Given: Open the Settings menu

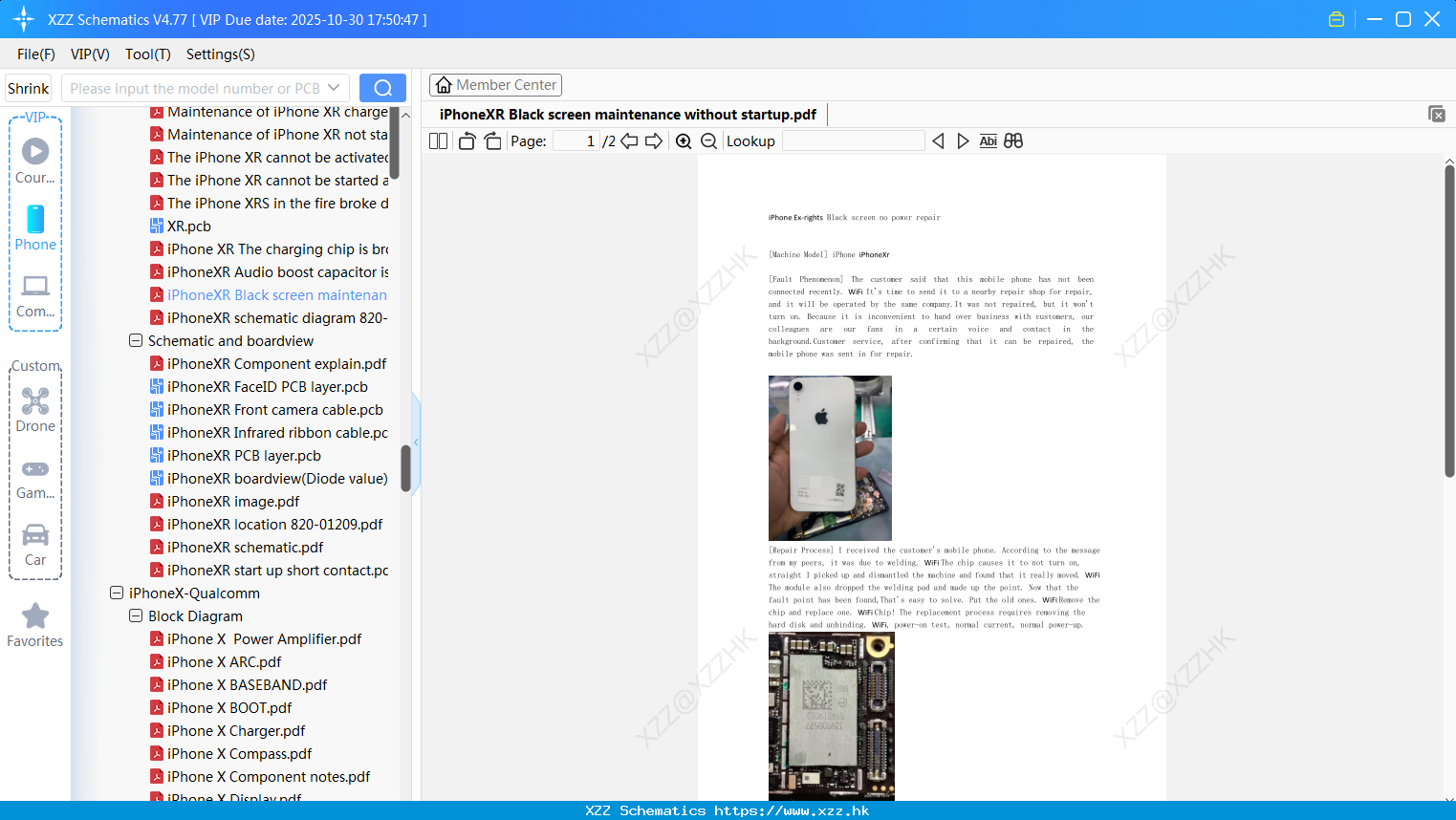Looking at the screenshot, I should point(221,54).
